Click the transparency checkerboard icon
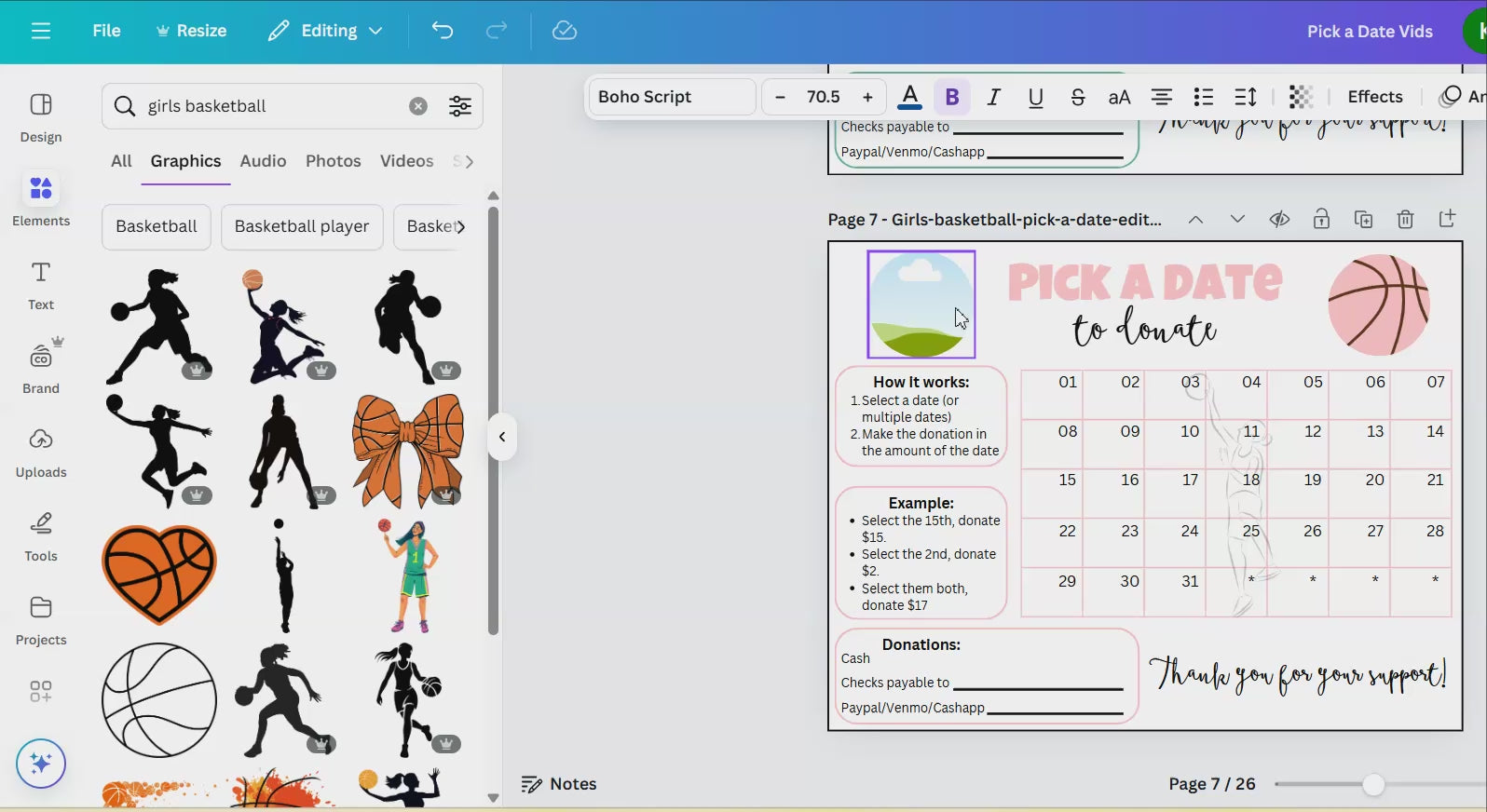The height and width of the screenshot is (812, 1487). coord(1301,97)
